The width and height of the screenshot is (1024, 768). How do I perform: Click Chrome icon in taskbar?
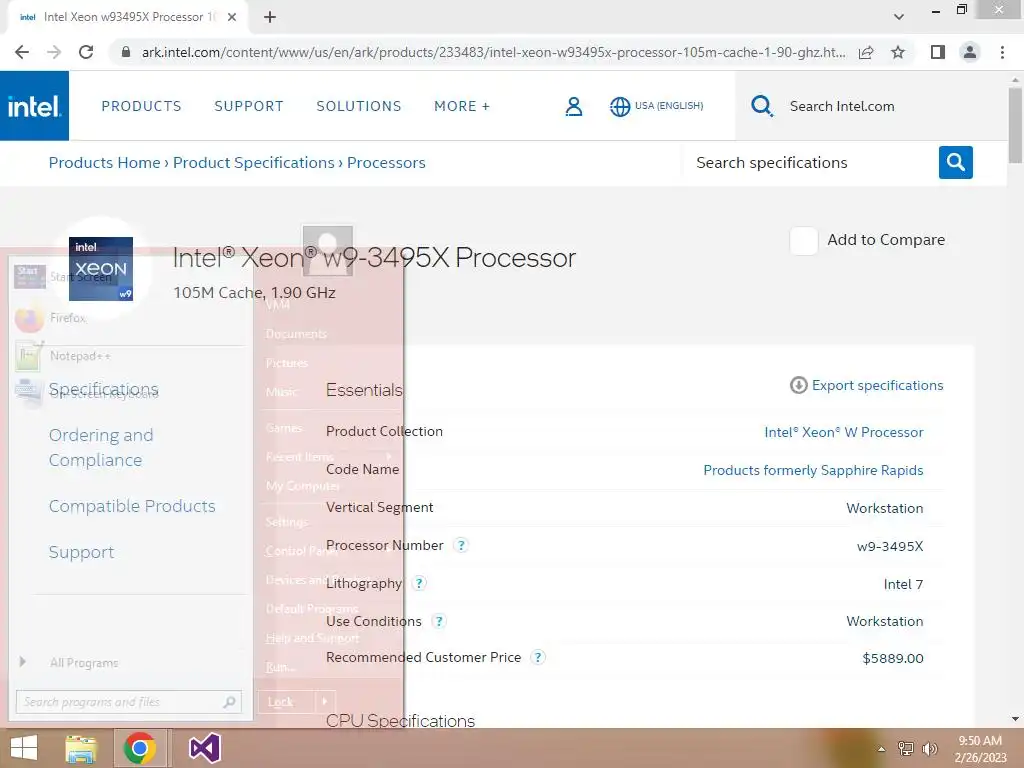140,748
